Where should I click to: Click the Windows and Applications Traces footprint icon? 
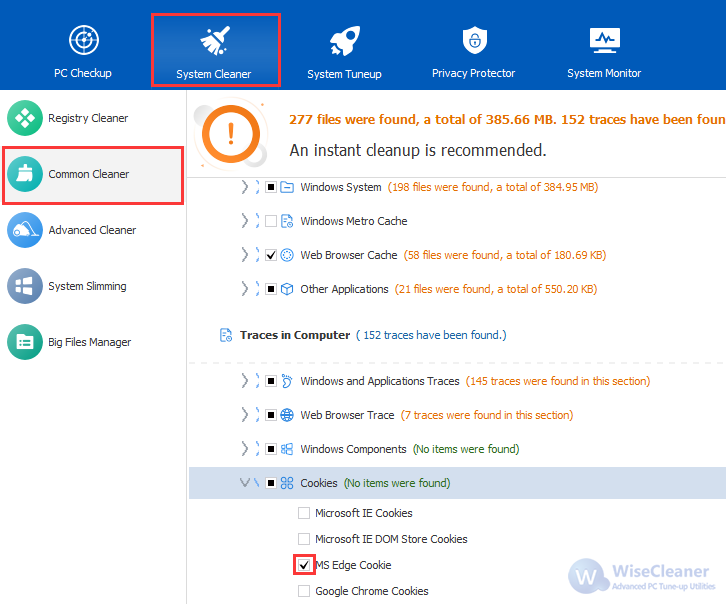click(x=287, y=381)
